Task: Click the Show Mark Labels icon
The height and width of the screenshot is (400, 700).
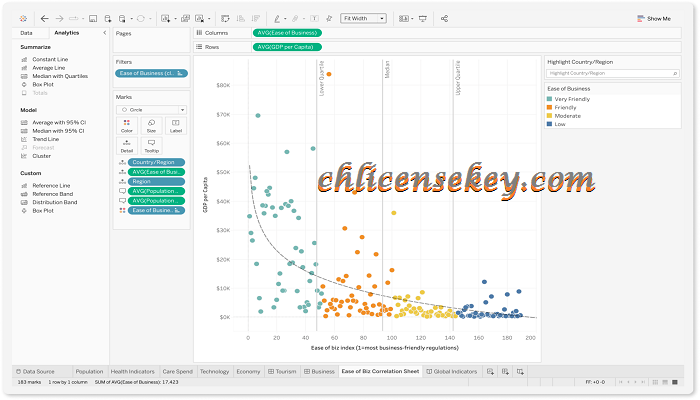Action: 314,19
